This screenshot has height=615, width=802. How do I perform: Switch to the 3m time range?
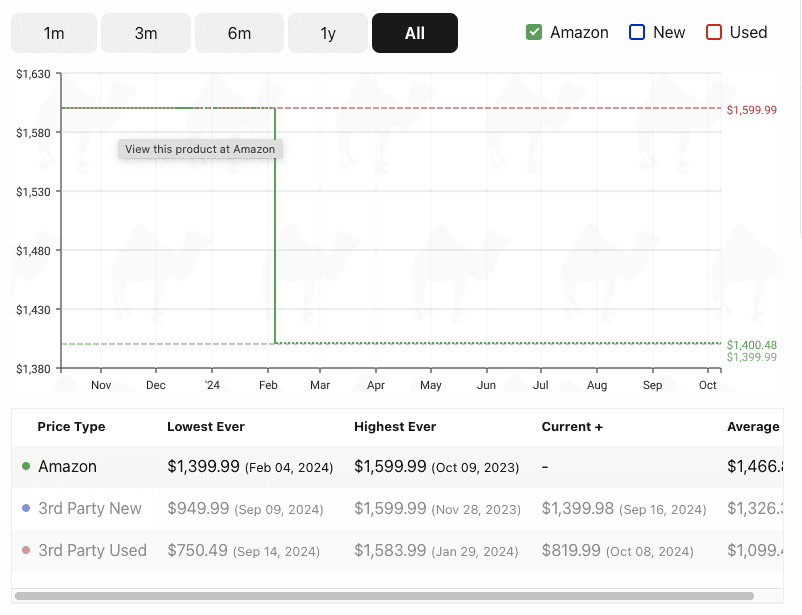click(146, 33)
